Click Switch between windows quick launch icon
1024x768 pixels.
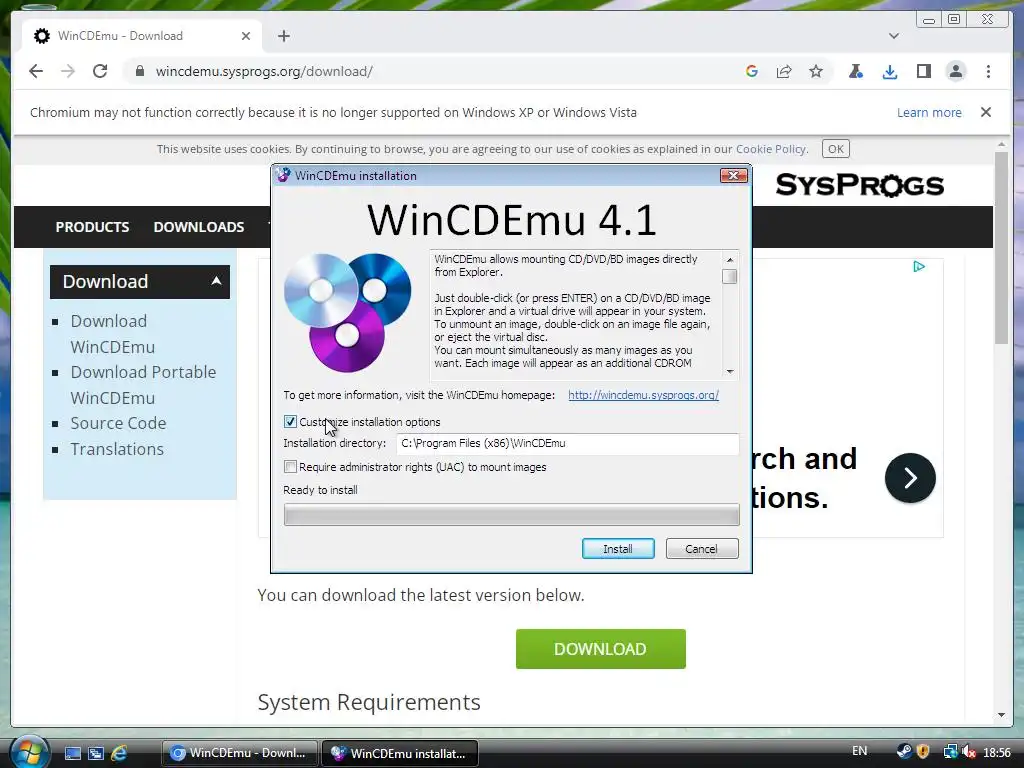(96, 753)
